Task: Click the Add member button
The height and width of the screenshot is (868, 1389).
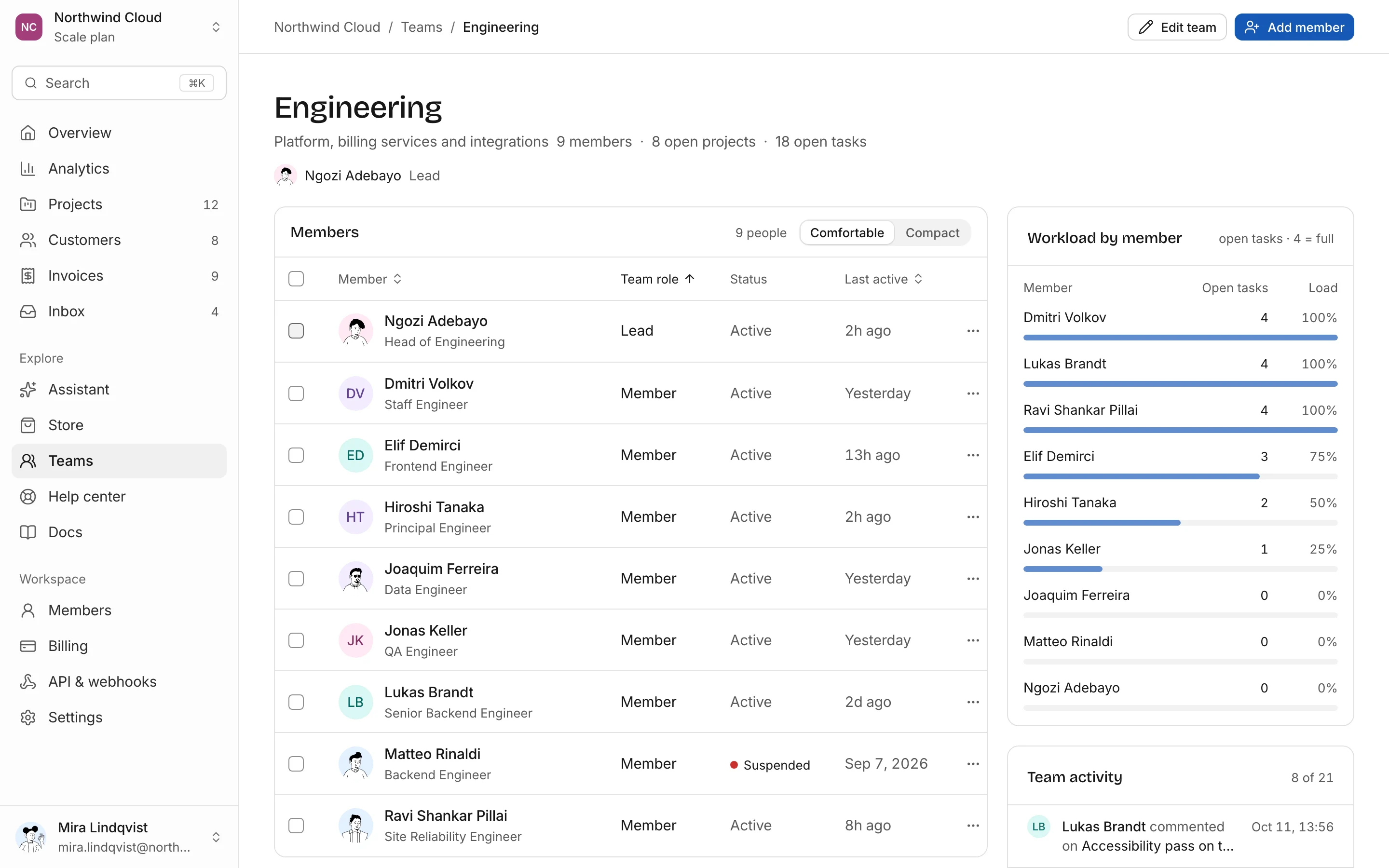Action: tap(1294, 27)
